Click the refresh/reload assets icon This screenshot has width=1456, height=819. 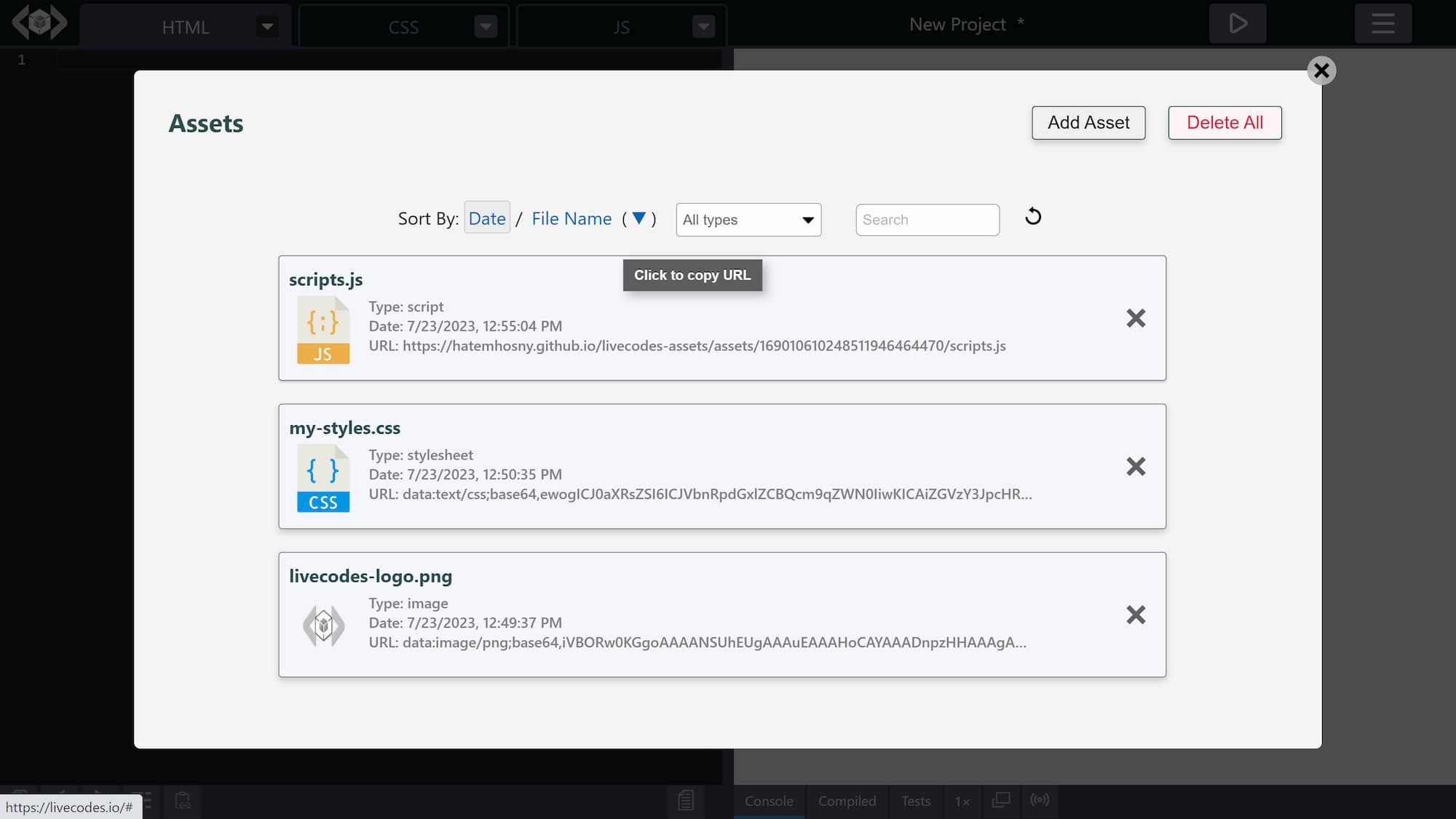click(x=1032, y=216)
